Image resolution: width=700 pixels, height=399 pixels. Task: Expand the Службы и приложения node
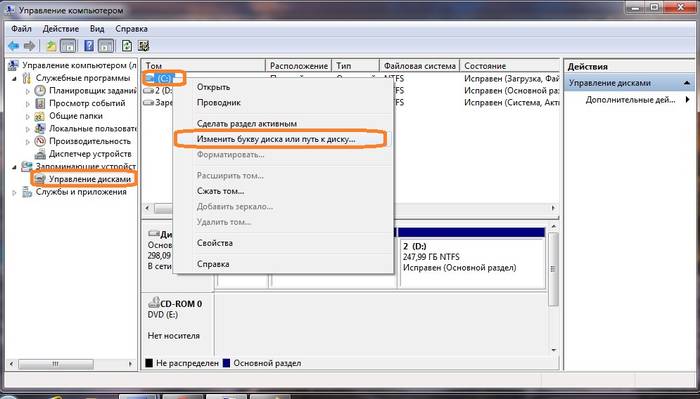click(x=14, y=192)
